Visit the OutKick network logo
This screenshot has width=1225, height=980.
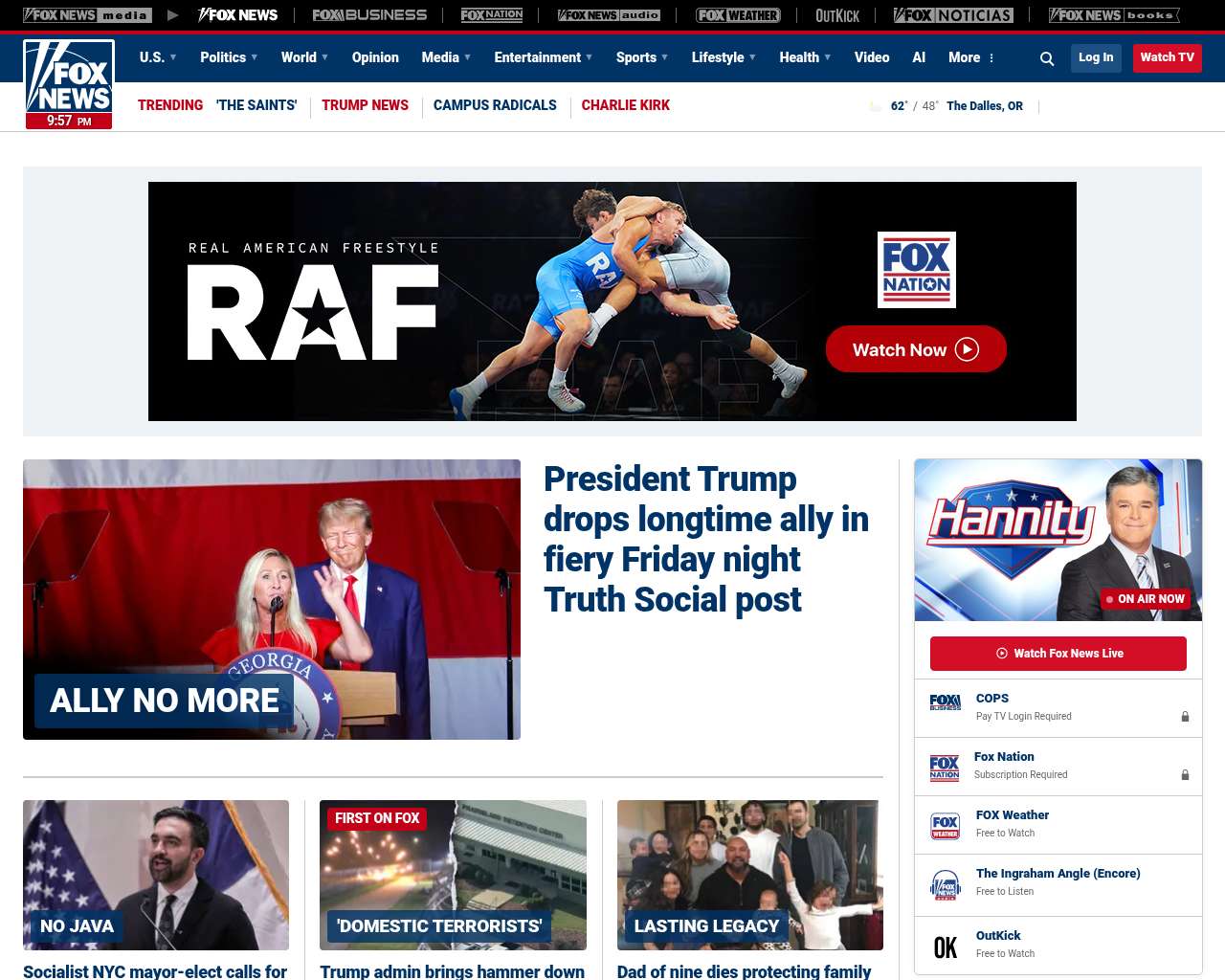[837, 15]
